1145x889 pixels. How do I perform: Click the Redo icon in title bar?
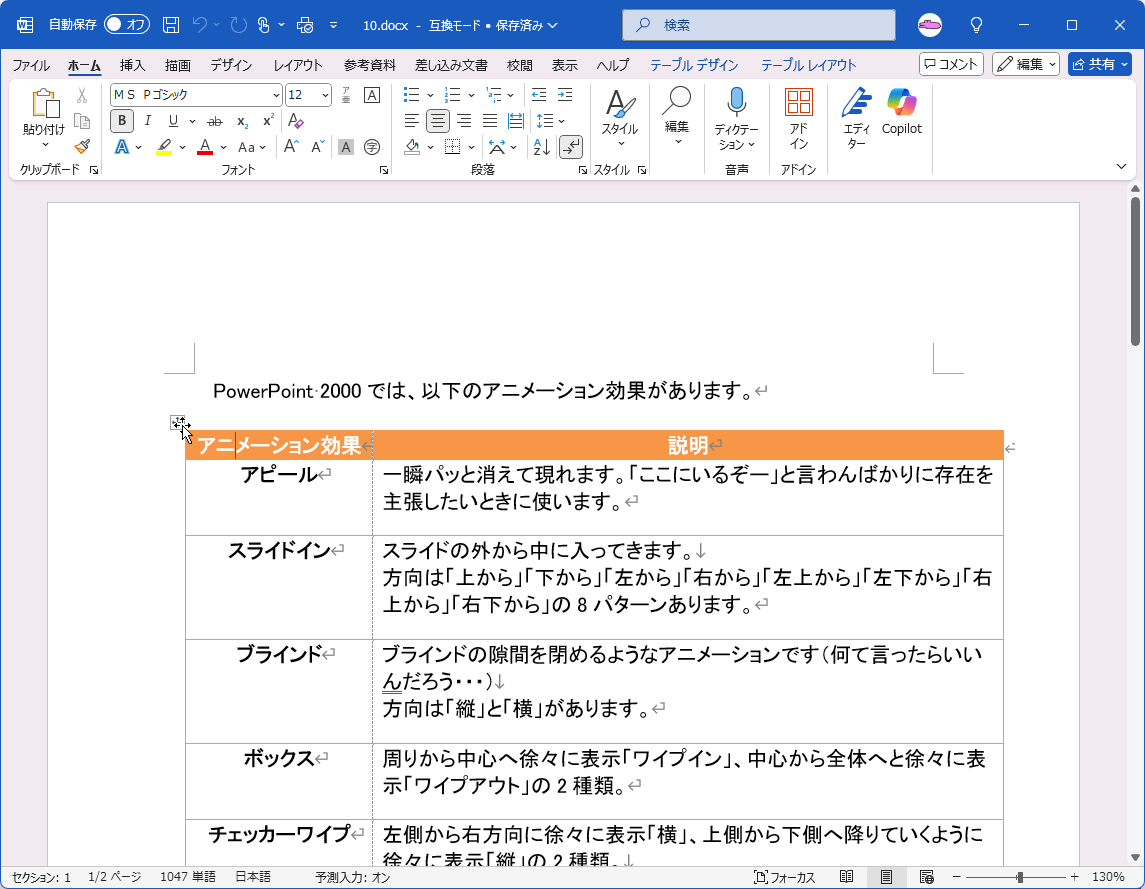point(238,25)
